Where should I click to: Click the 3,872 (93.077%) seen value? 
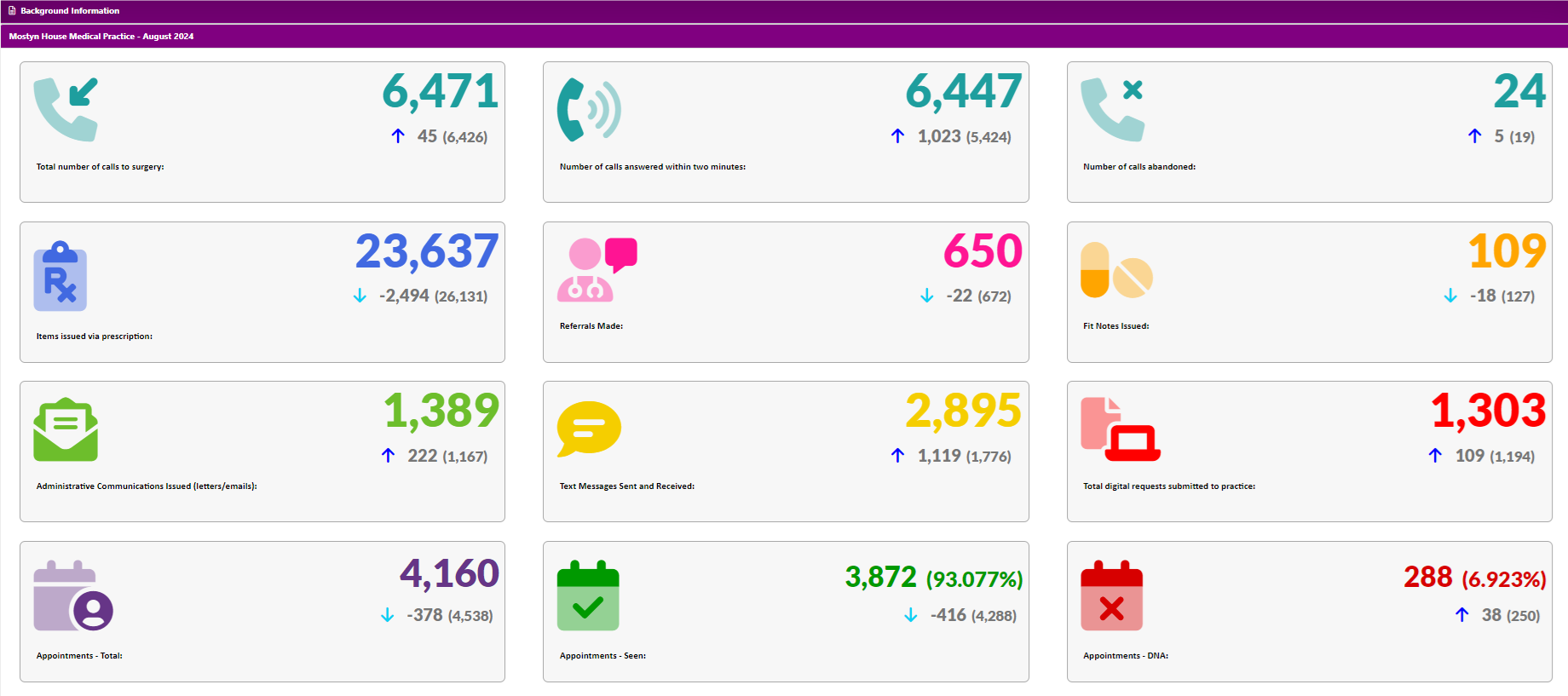tap(934, 578)
